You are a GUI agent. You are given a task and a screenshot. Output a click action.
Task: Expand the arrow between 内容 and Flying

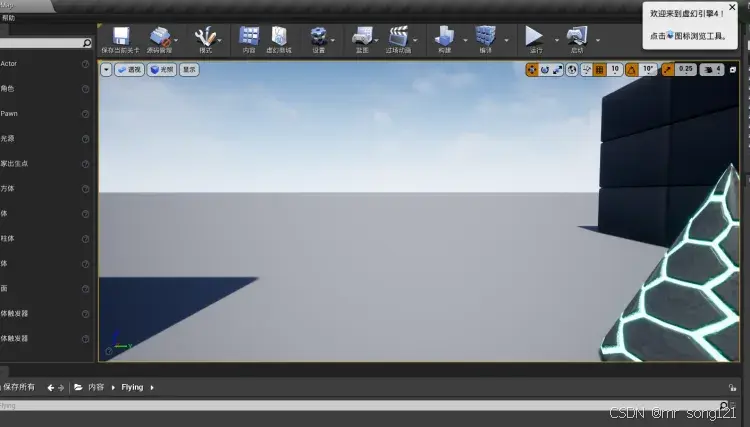coord(113,388)
